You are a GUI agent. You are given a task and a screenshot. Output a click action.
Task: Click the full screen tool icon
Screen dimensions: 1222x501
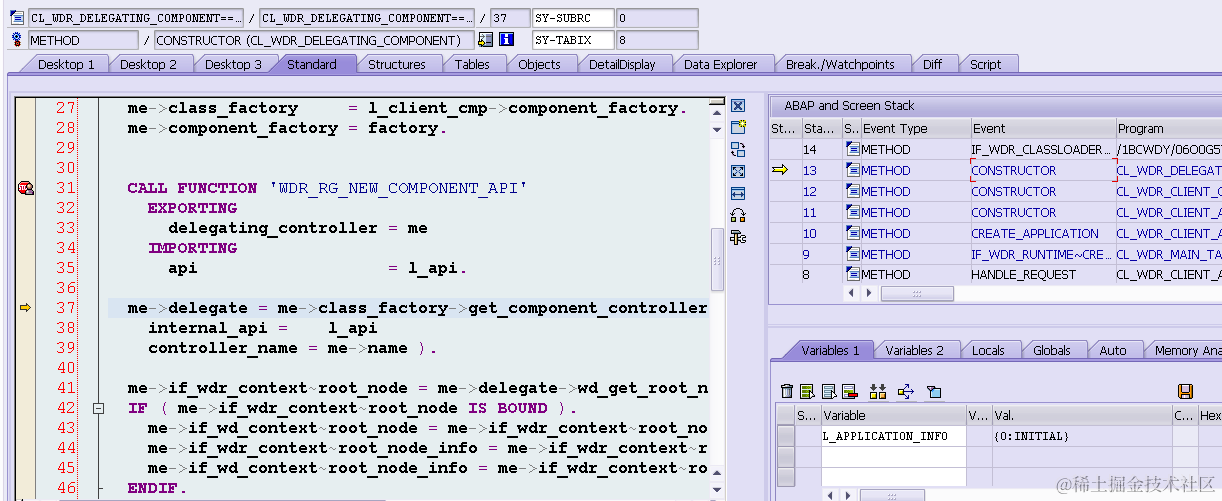pos(738,171)
